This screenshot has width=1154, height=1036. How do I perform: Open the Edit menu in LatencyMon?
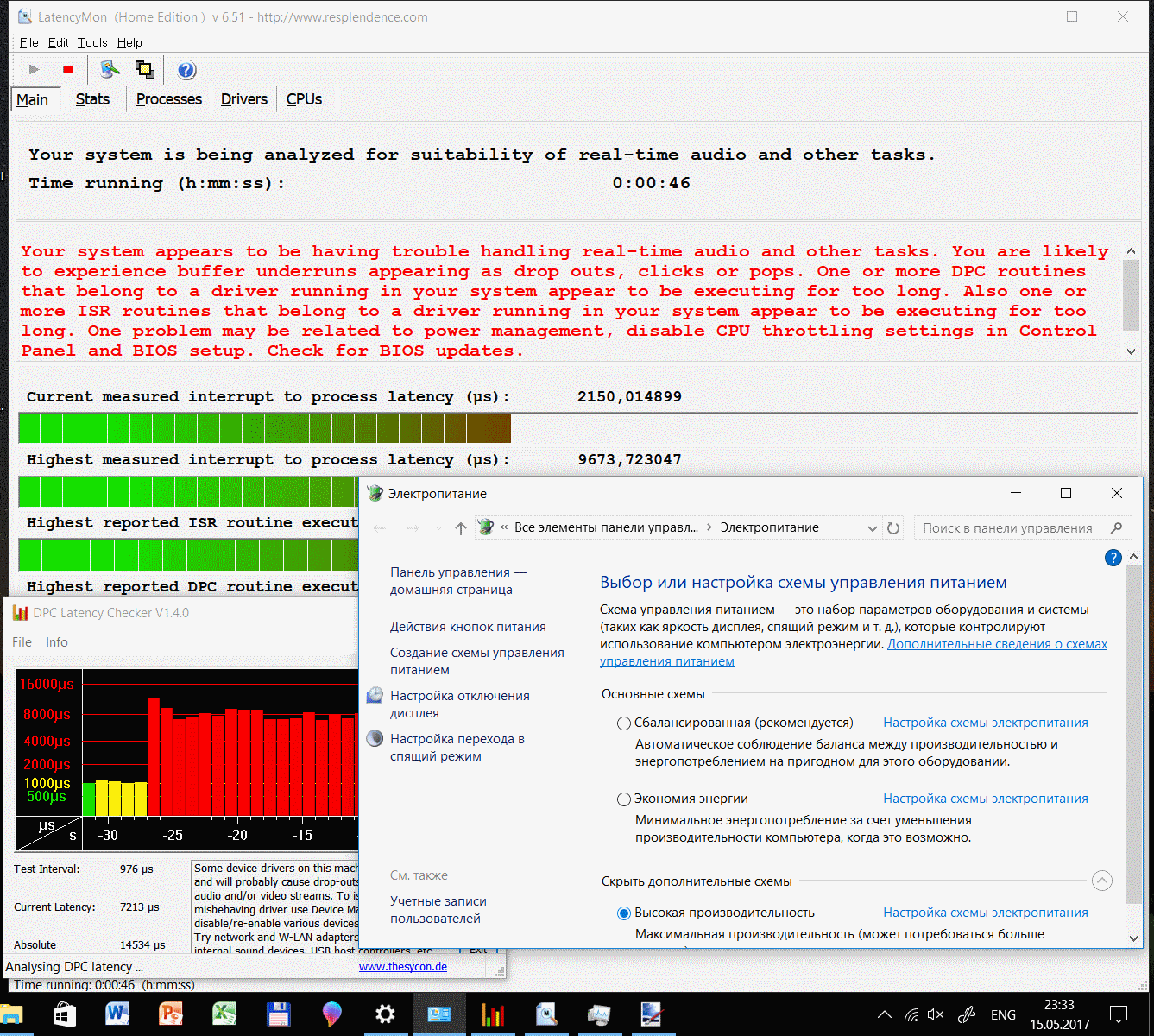click(58, 42)
